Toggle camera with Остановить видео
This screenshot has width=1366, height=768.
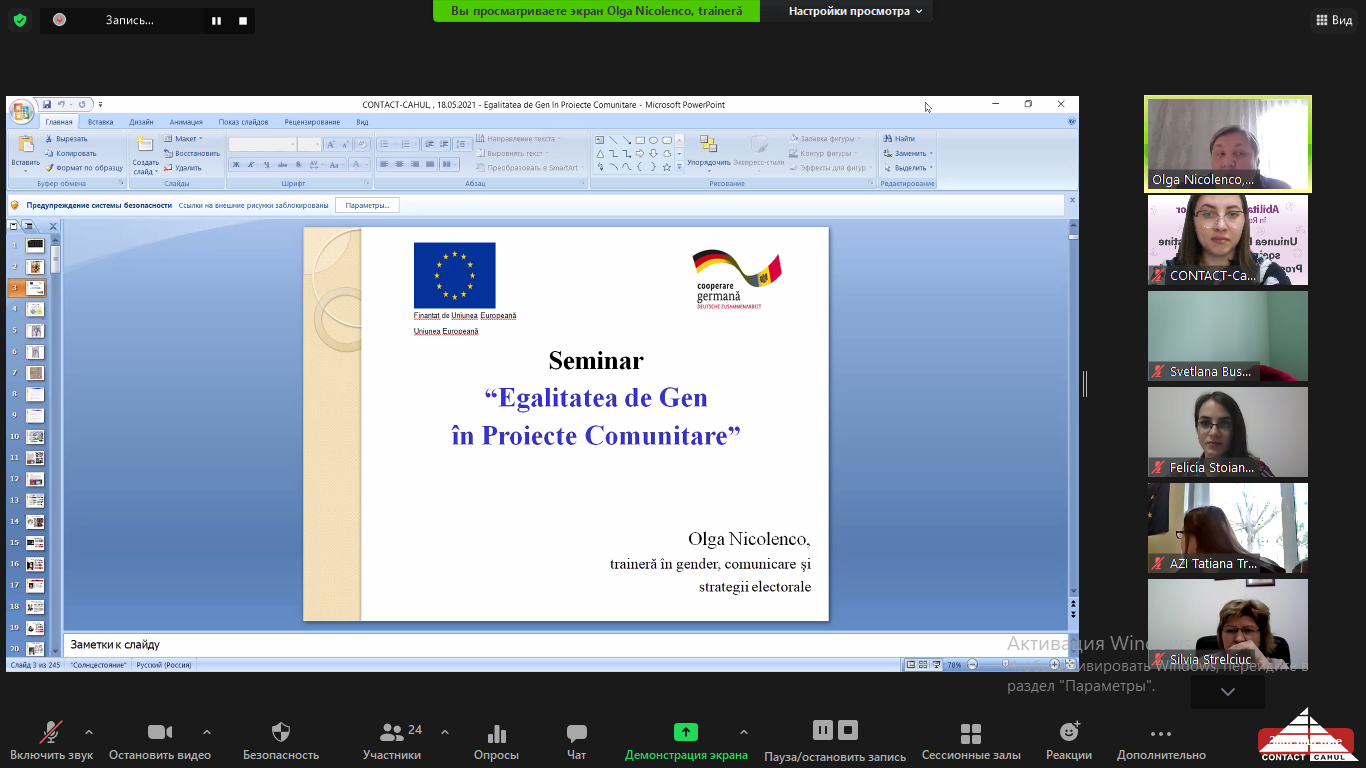pos(160,741)
